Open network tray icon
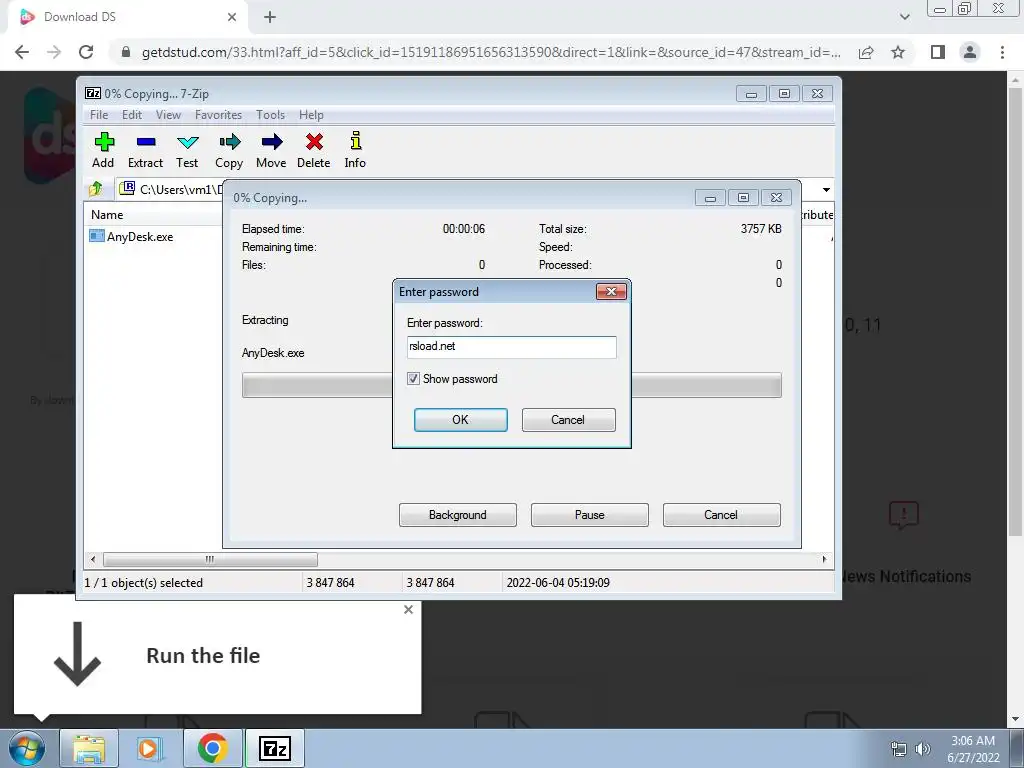 tap(899, 749)
